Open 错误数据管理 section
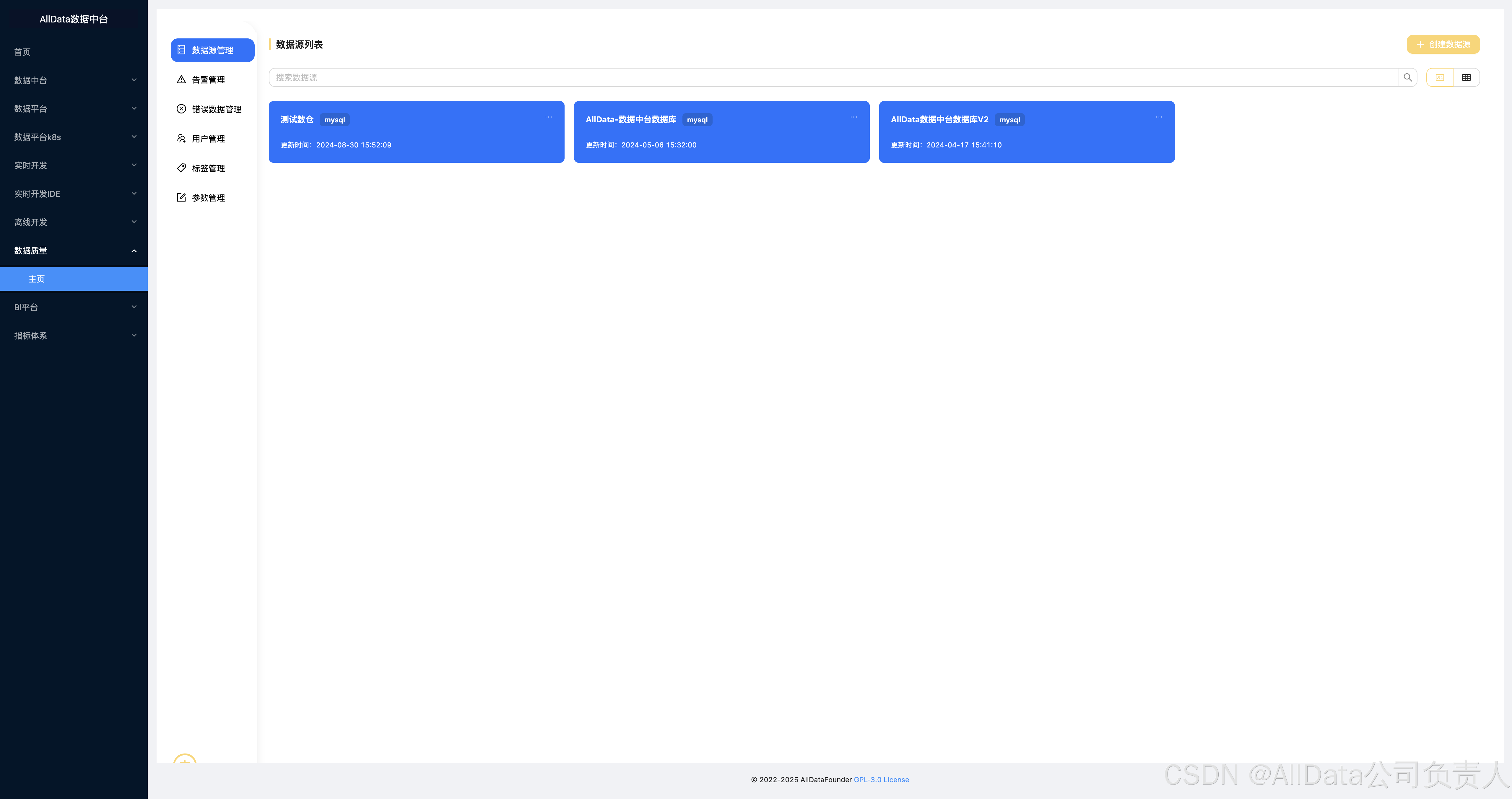Screen dimensions: 1512x799 coord(216,109)
